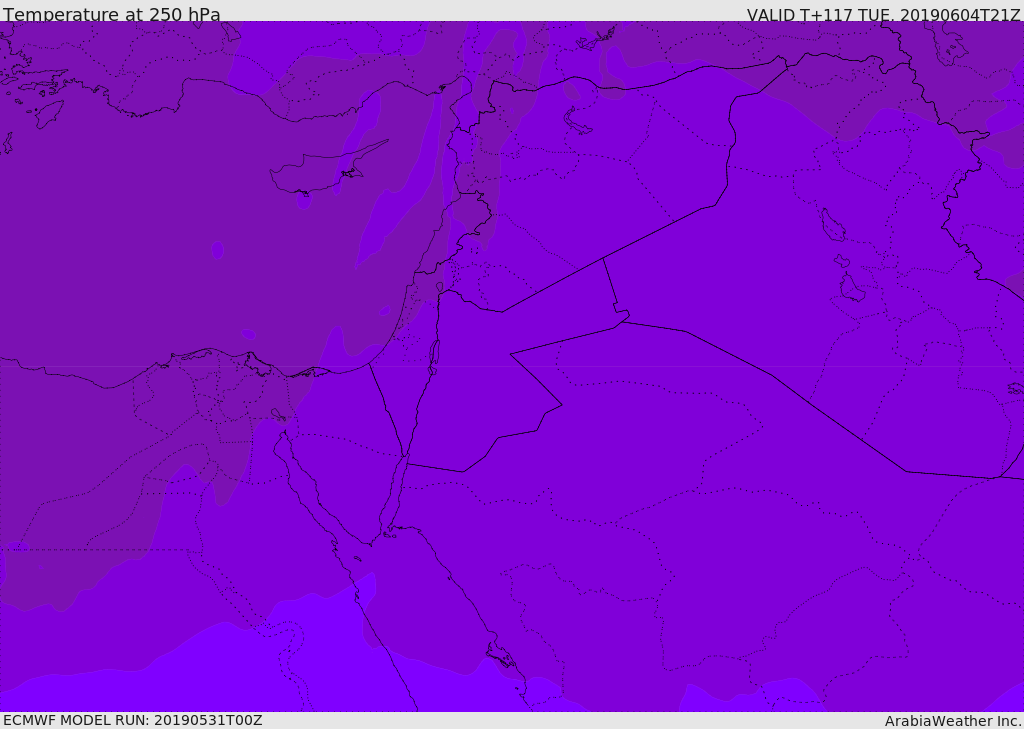Click the 'ArabiaWeather Inc.' credit text

953,721
